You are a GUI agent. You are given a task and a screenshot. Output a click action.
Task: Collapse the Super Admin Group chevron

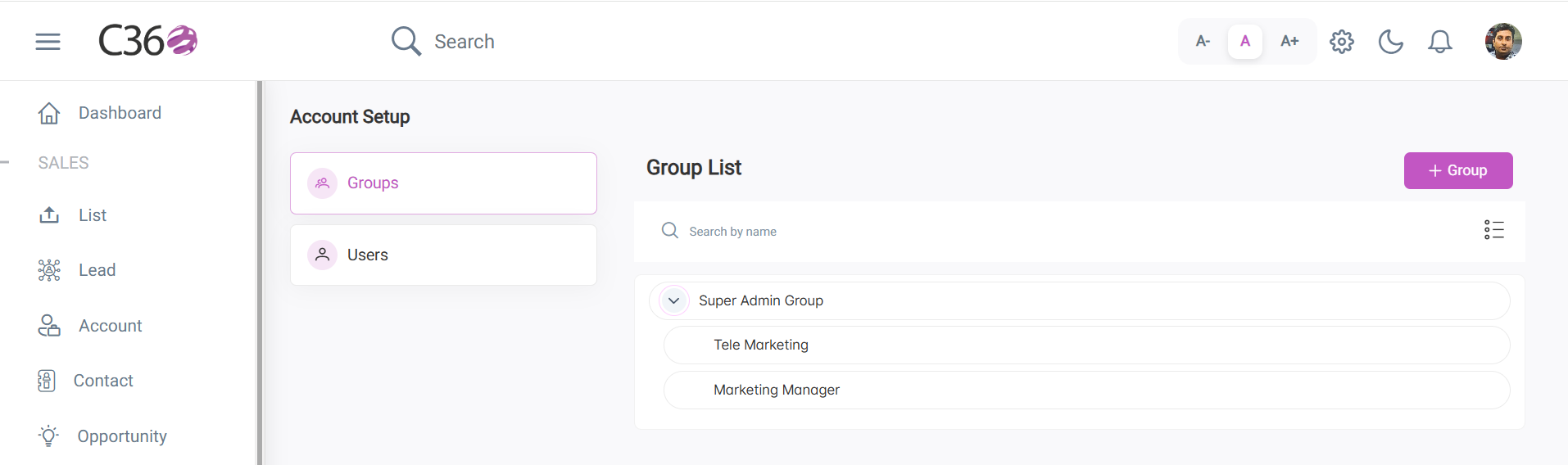click(x=673, y=300)
